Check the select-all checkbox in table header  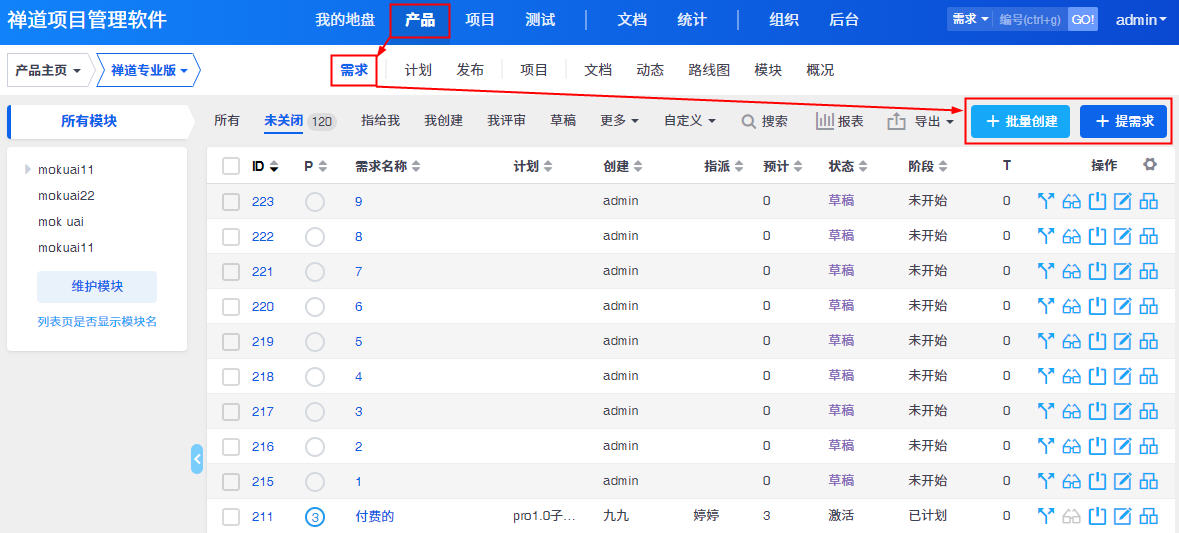[231, 166]
